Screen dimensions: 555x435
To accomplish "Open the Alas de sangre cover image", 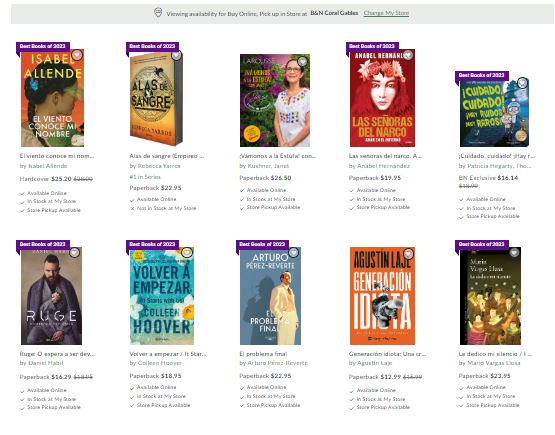I will click(x=156, y=98).
